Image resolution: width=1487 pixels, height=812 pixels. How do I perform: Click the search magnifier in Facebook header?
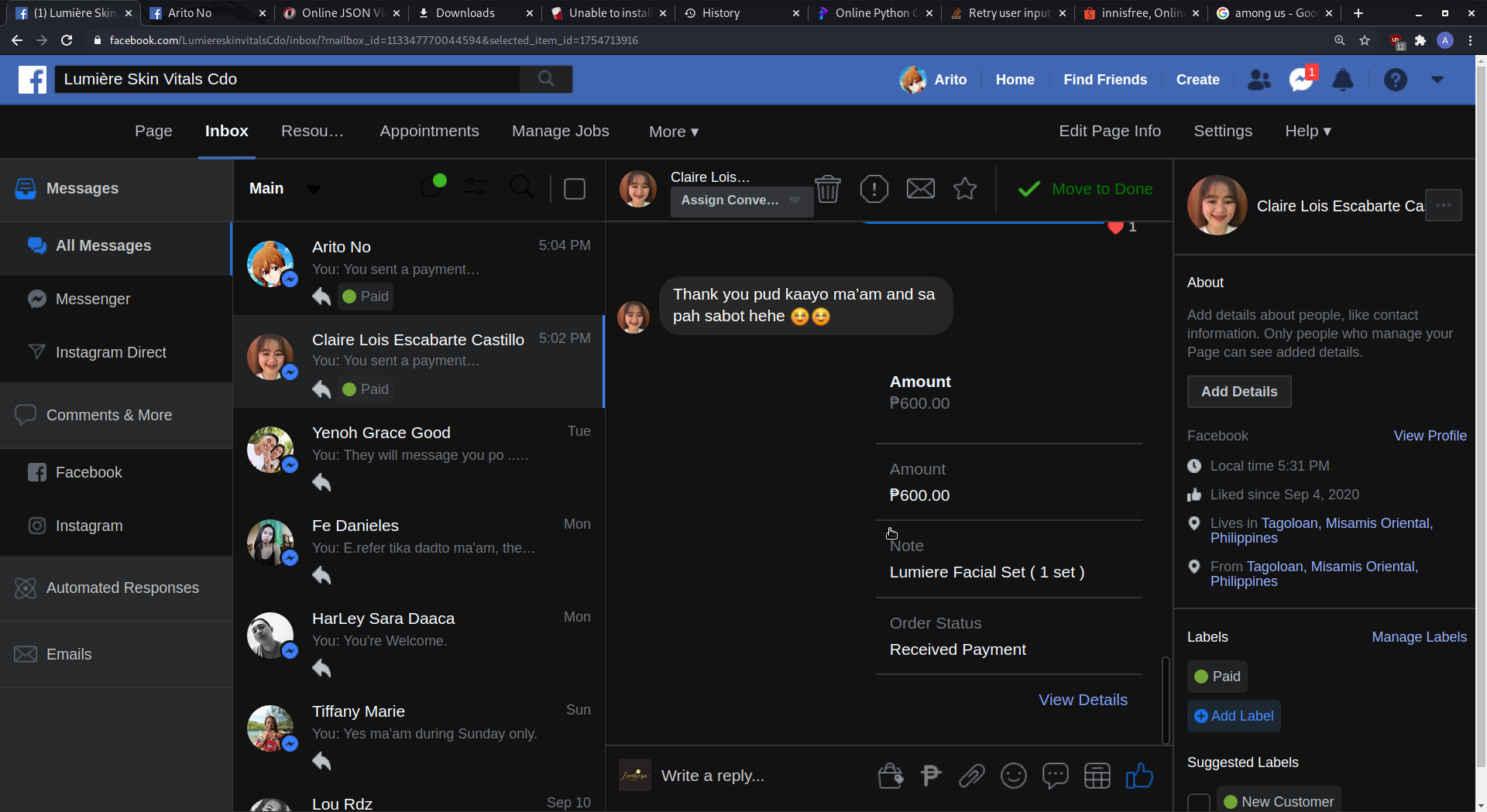click(x=546, y=79)
